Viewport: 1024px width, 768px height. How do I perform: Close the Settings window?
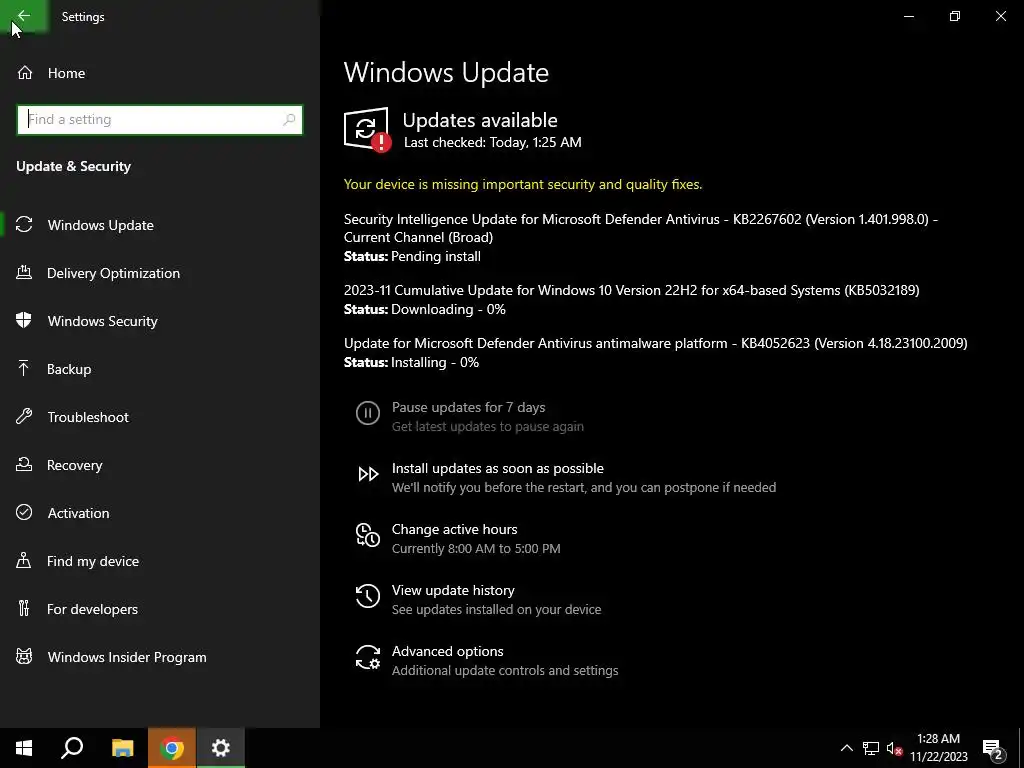pos(1000,16)
